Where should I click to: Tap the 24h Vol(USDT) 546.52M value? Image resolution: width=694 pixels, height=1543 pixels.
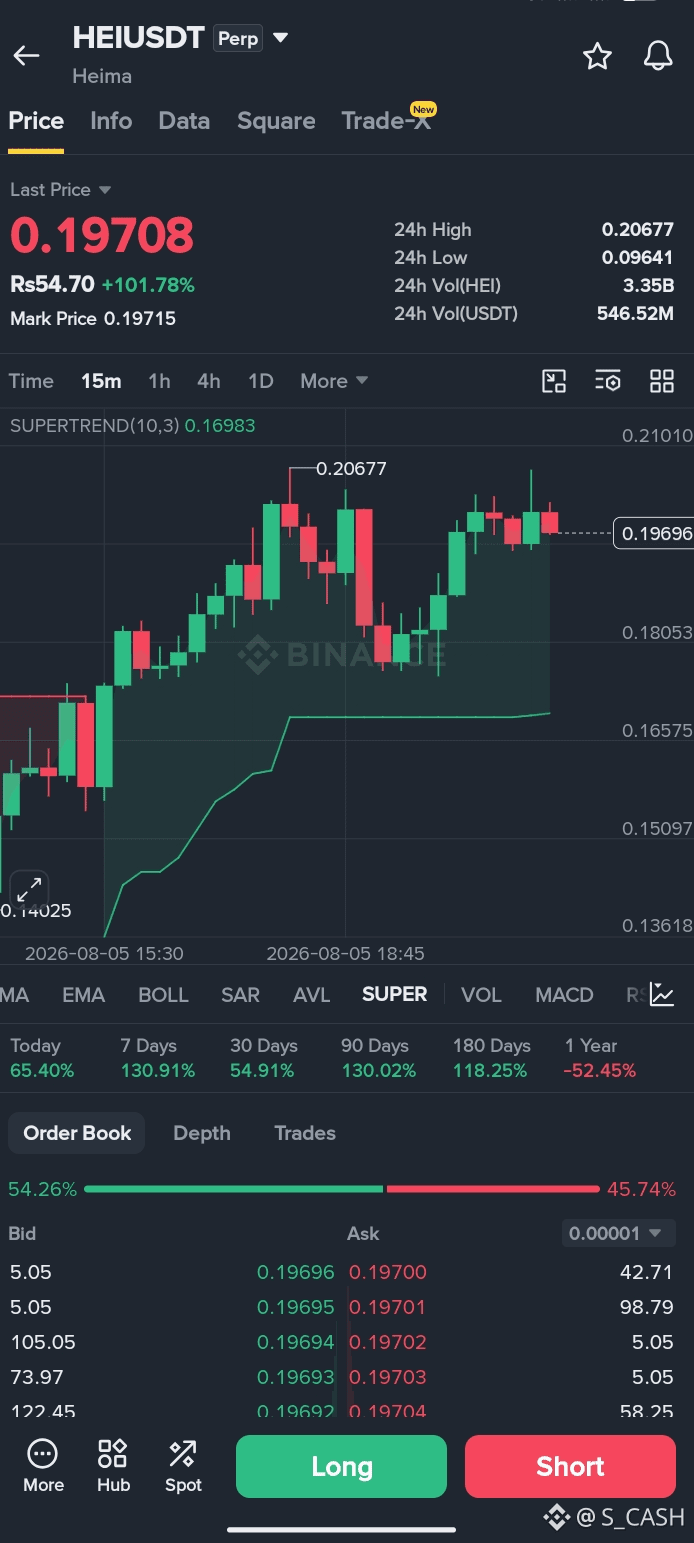tap(635, 314)
